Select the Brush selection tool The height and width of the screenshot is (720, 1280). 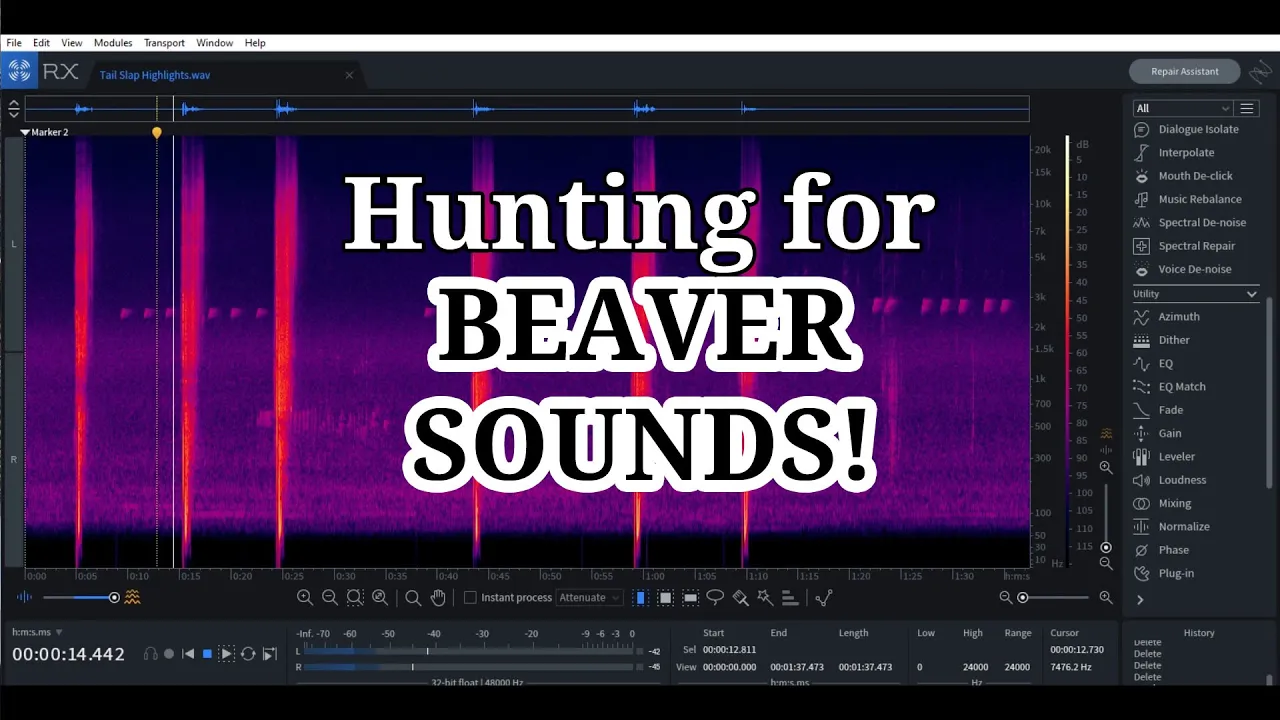pos(740,597)
